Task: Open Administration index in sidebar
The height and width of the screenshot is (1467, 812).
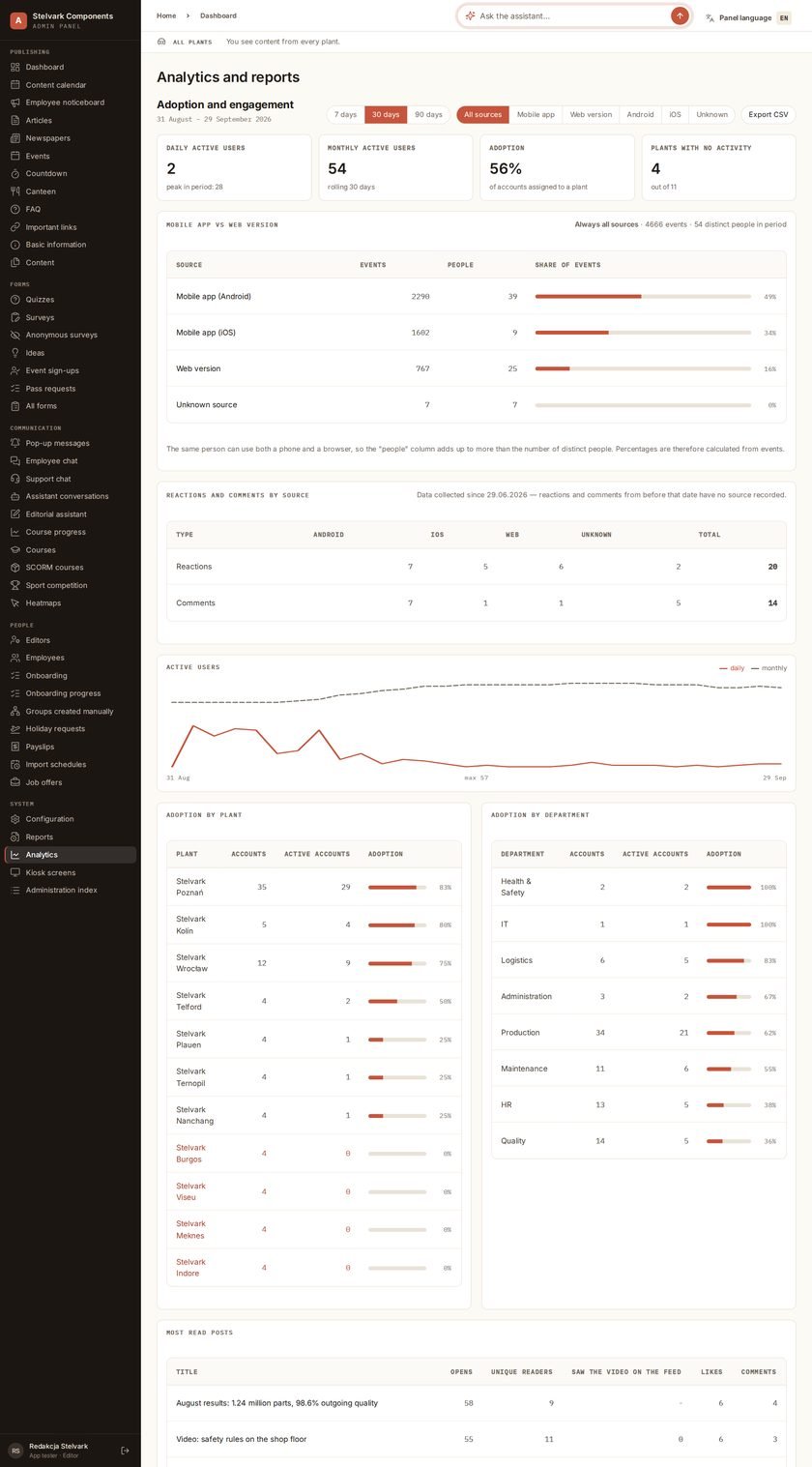Action: tap(71, 890)
